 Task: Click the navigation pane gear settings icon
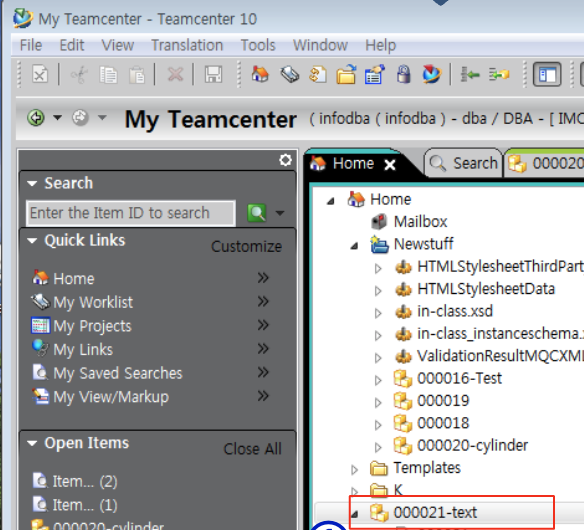(286, 160)
